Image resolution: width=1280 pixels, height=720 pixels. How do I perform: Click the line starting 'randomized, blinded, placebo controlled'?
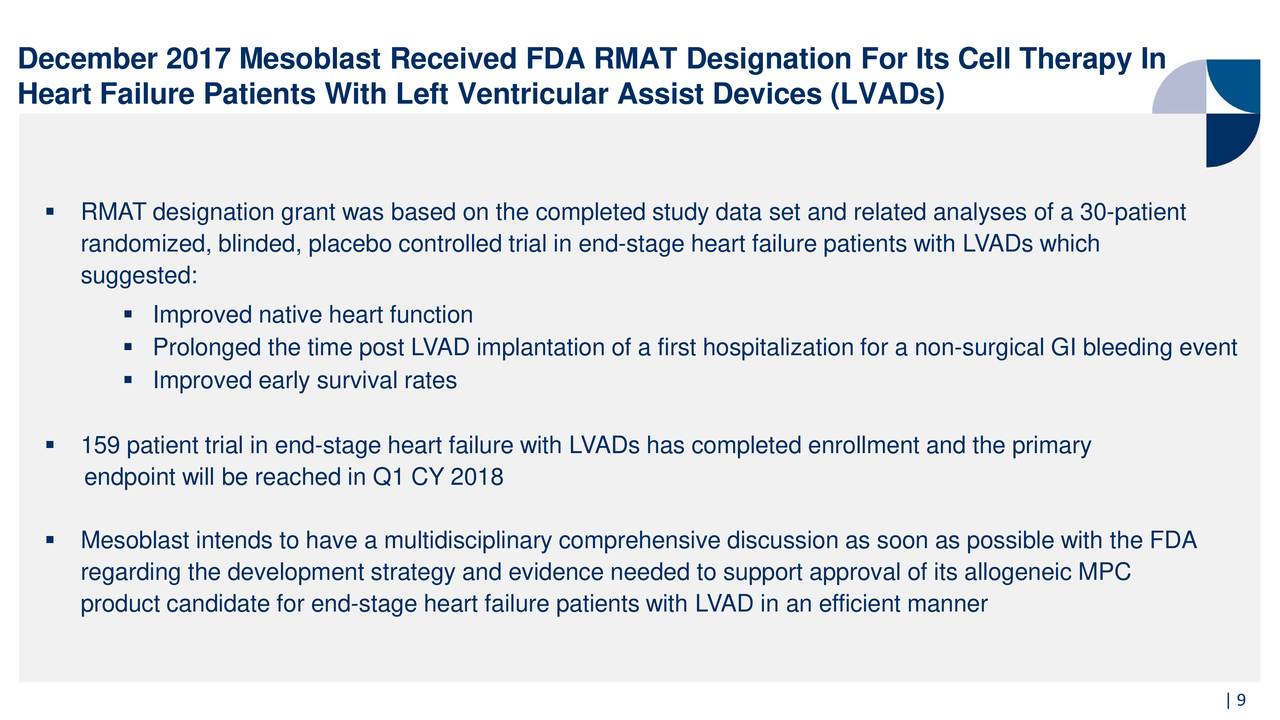(589, 244)
